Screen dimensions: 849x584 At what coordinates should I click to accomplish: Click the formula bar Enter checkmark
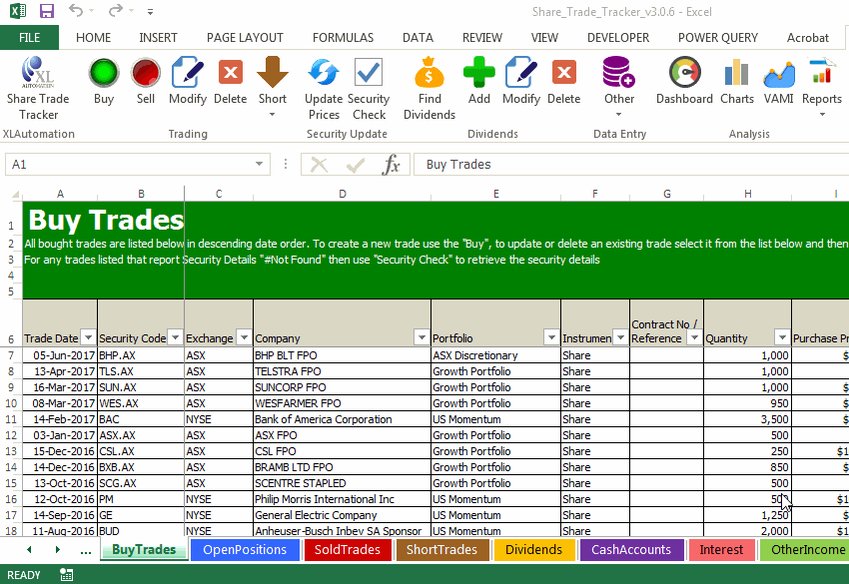tap(355, 165)
